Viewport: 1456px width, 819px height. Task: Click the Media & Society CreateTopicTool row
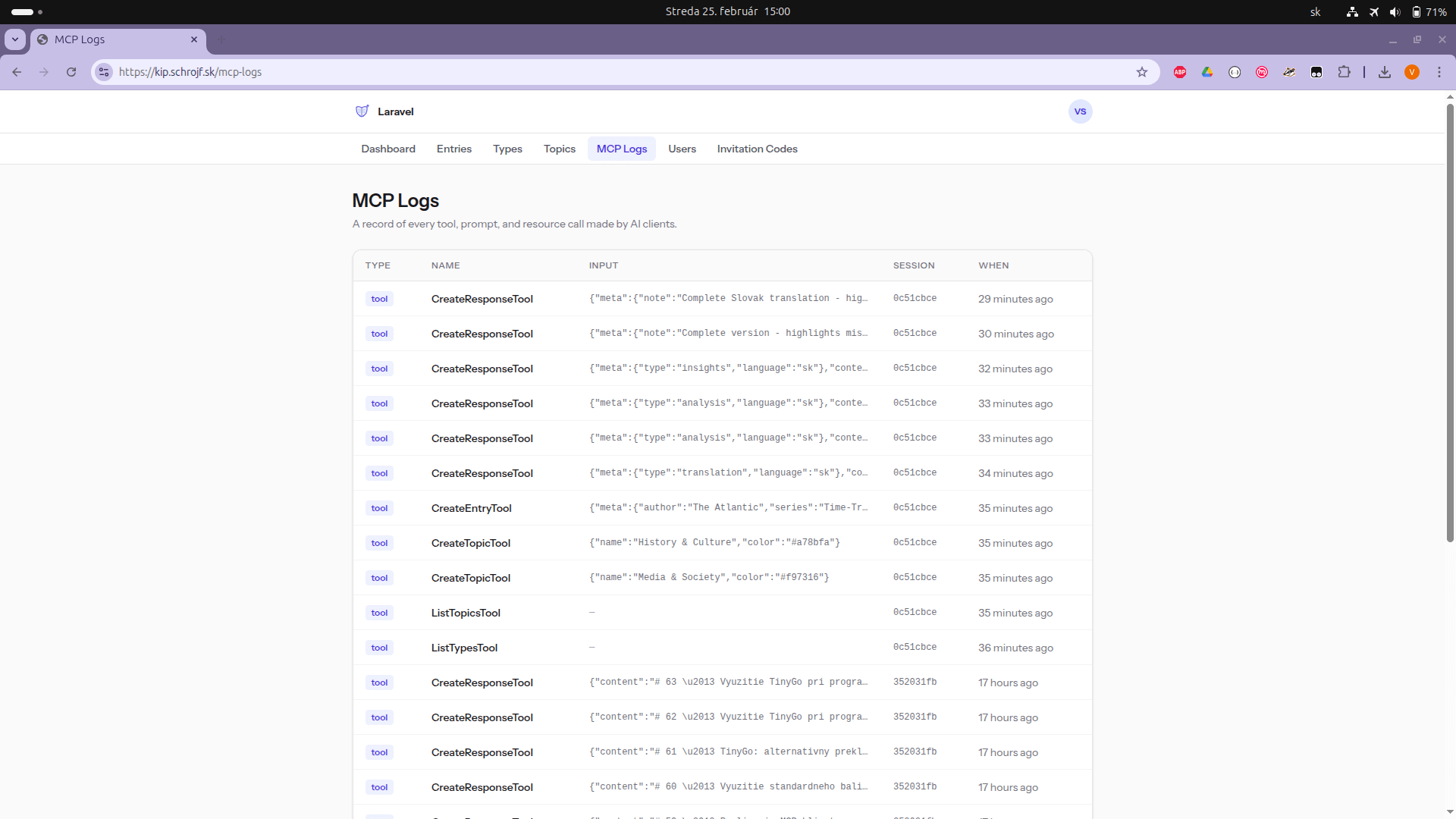point(722,578)
